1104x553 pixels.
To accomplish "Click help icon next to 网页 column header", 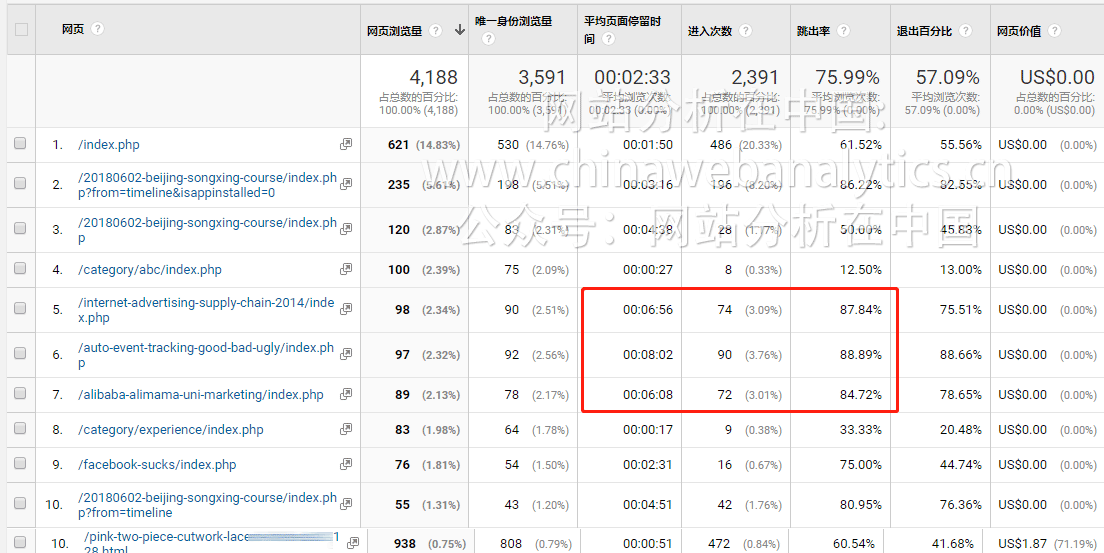I will [x=97, y=29].
